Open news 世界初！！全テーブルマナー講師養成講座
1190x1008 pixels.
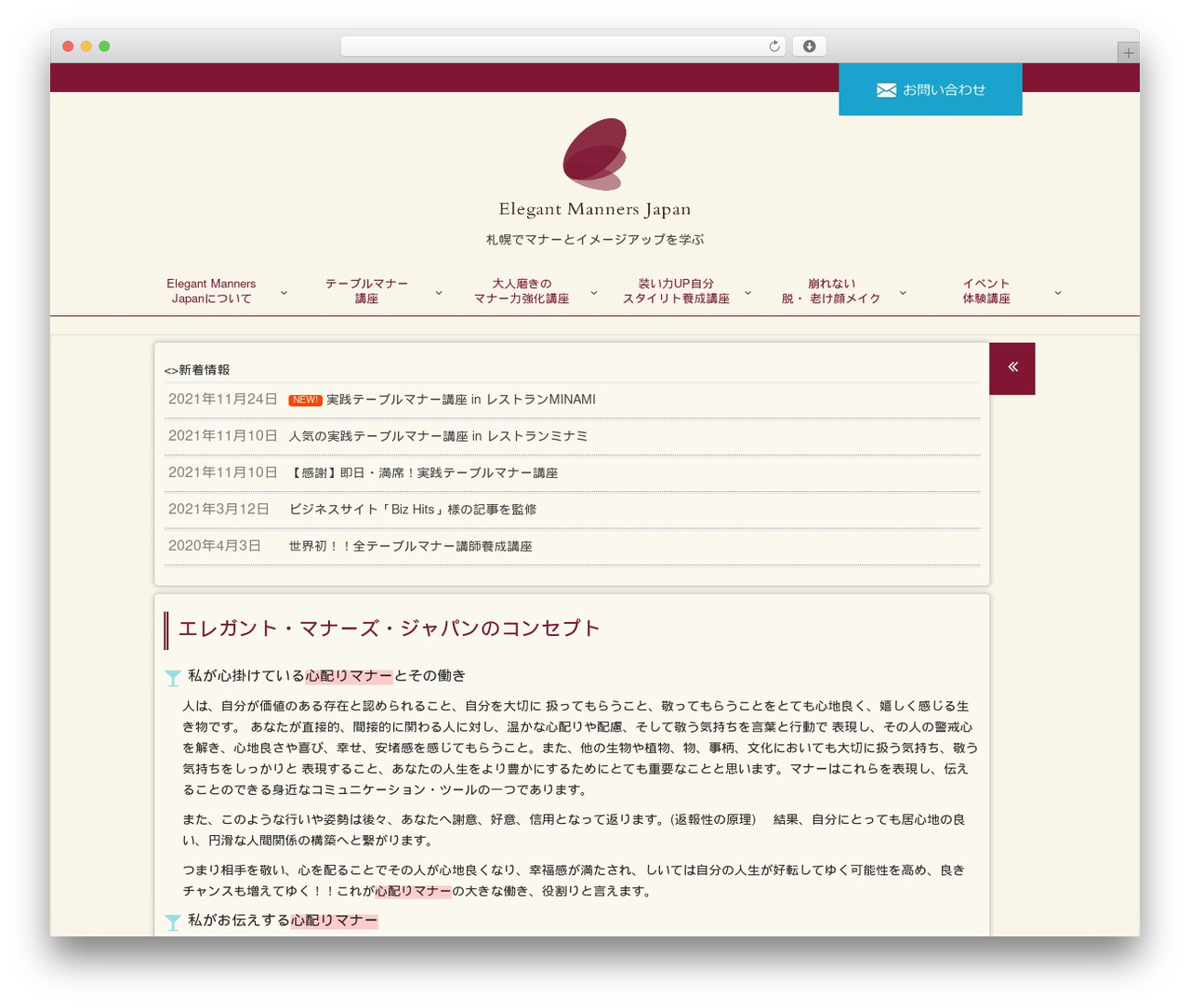click(x=410, y=547)
